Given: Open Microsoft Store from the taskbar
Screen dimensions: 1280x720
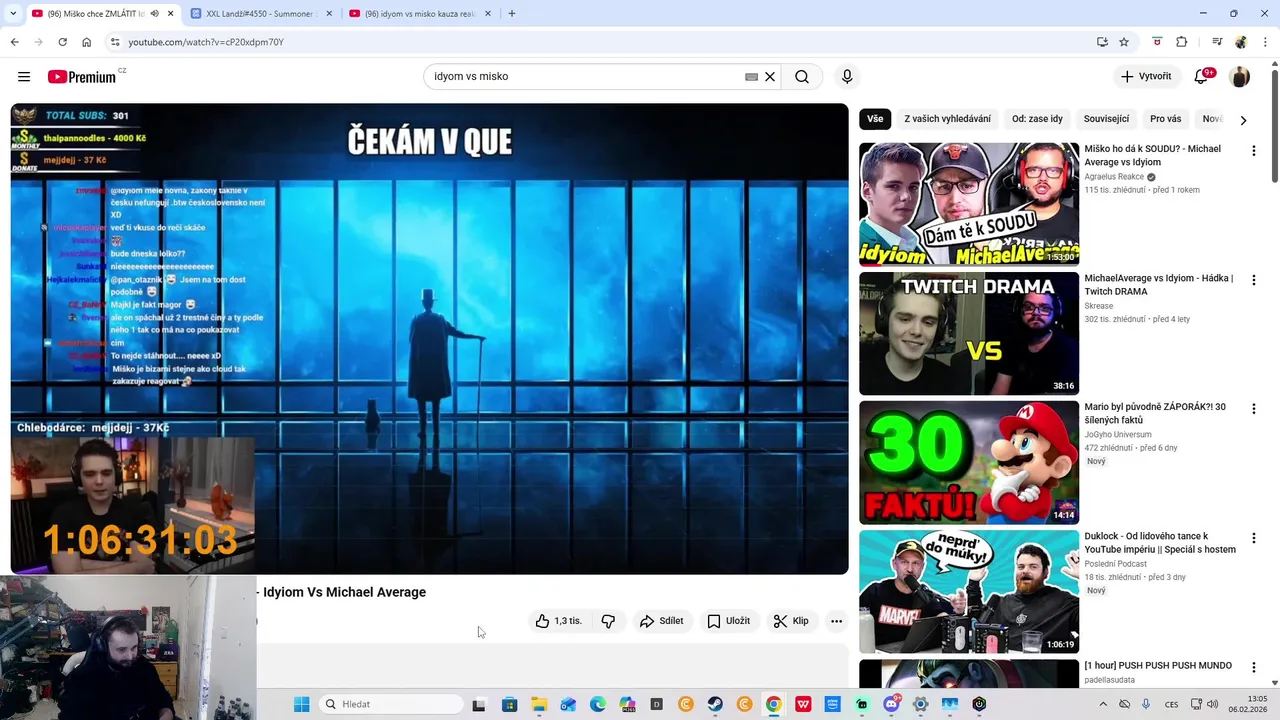Looking at the screenshot, I should (x=509, y=704).
